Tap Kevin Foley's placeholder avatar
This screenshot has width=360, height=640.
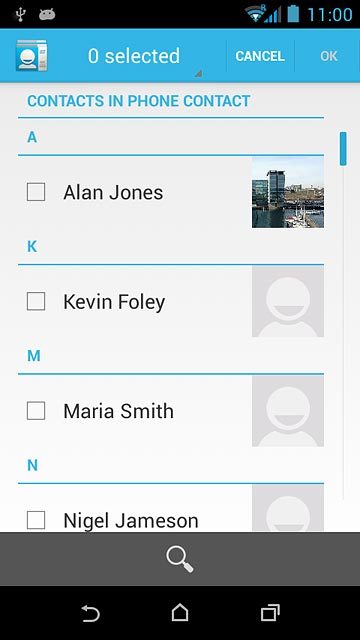click(288, 301)
